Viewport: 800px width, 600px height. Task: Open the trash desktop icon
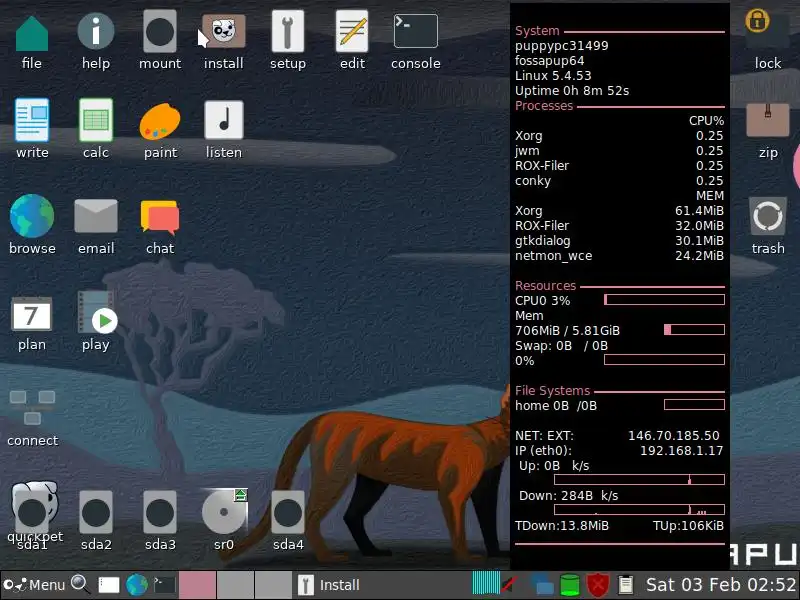coord(767,216)
